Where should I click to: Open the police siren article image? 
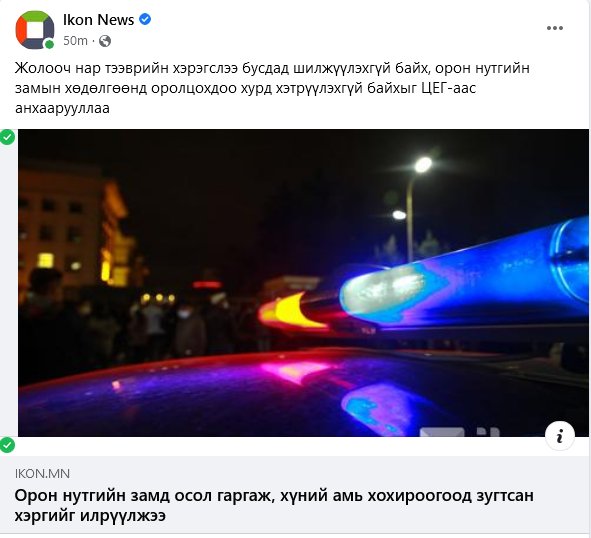click(x=303, y=283)
